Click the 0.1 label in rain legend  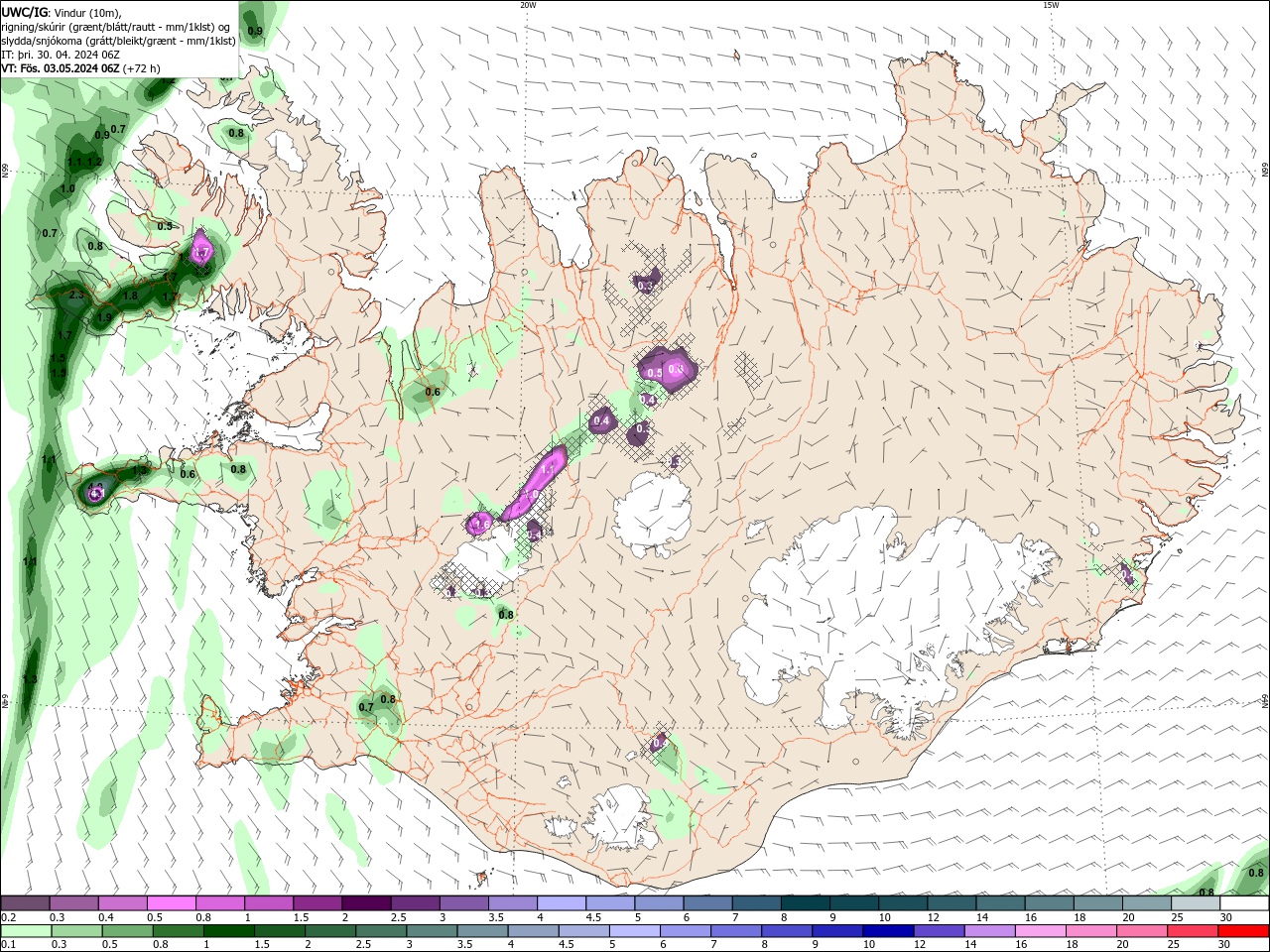pyautogui.click(x=8, y=945)
